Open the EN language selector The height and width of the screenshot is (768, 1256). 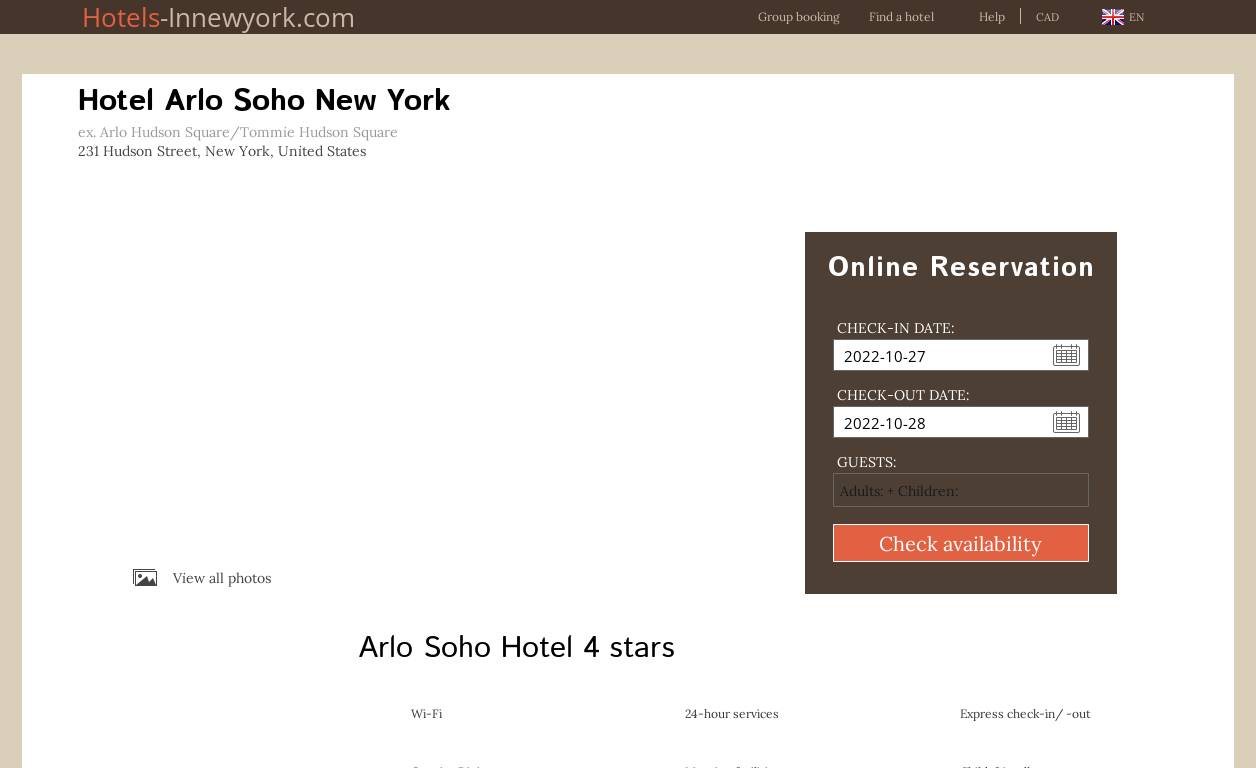(1136, 17)
